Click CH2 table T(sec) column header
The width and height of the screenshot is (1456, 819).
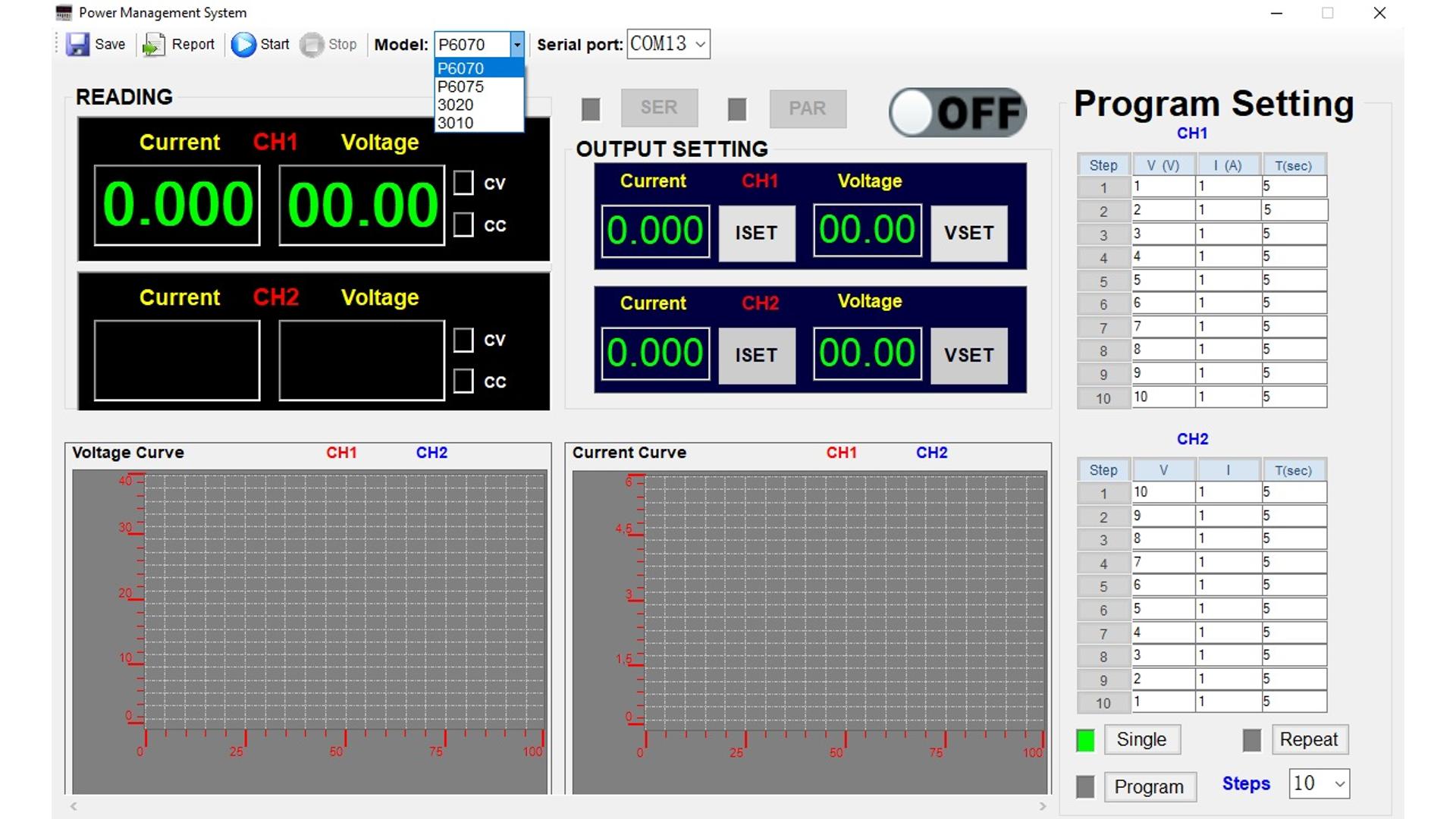tap(1294, 470)
